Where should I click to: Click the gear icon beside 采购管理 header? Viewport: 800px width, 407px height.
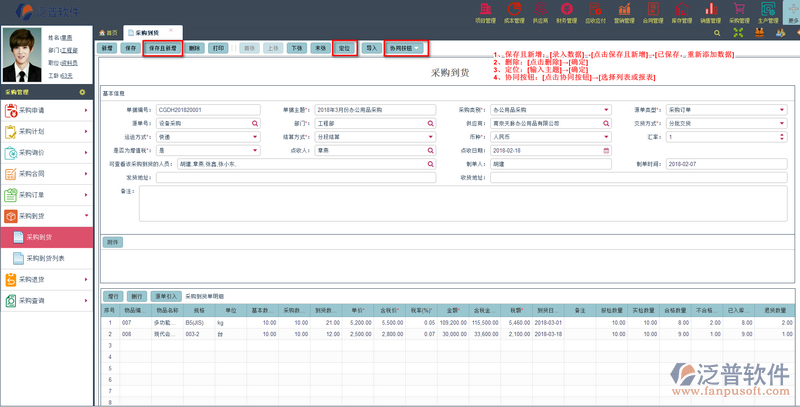click(81, 91)
